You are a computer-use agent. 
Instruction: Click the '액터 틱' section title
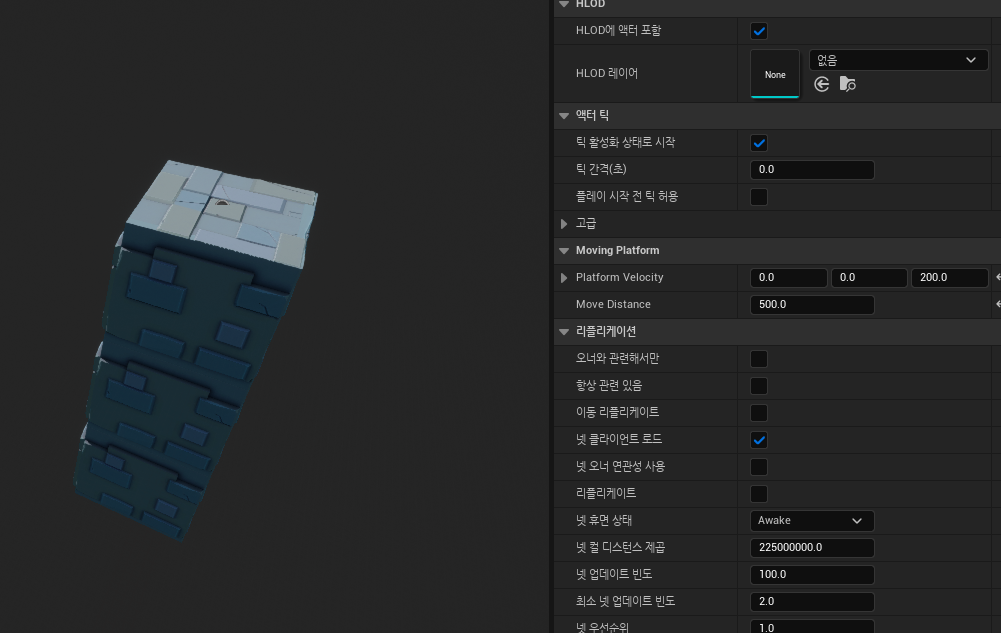[x=592, y=115]
